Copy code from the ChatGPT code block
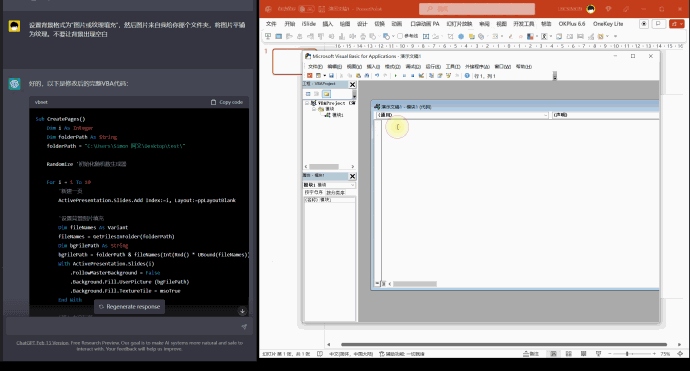This screenshot has height=371, width=690. tap(227, 102)
